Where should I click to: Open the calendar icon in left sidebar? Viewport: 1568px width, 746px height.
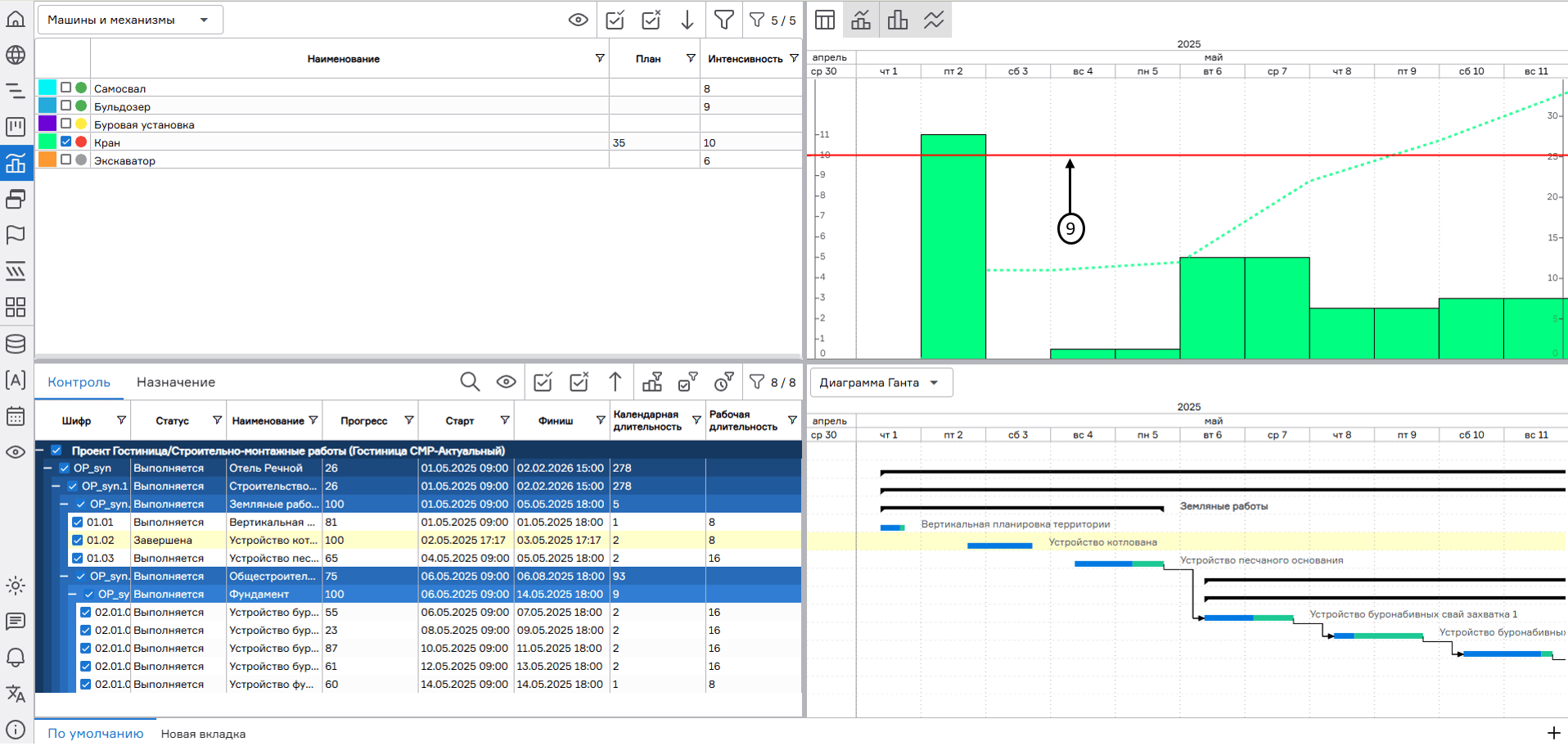point(16,416)
